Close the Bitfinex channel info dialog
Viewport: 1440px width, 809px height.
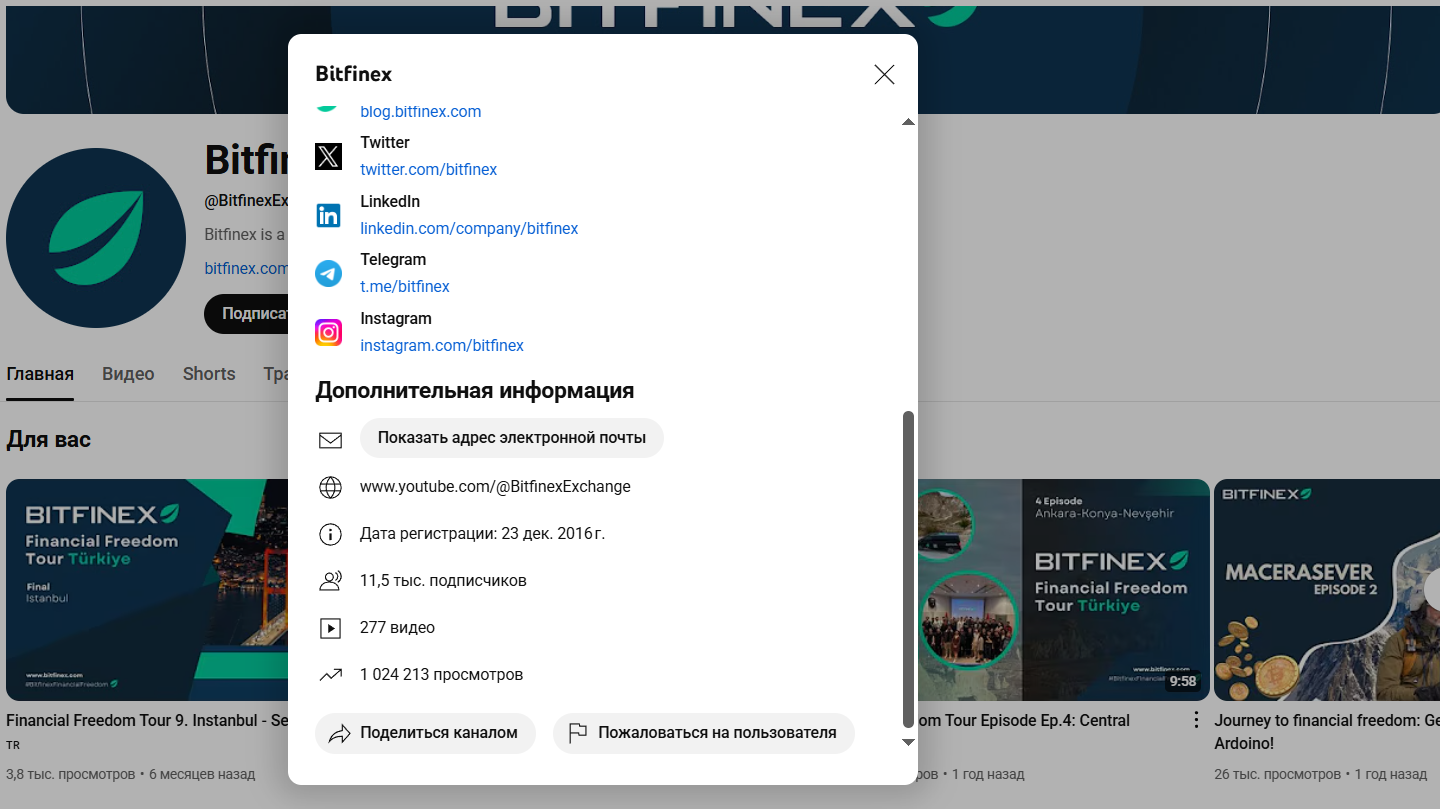(x=884, y=74)
